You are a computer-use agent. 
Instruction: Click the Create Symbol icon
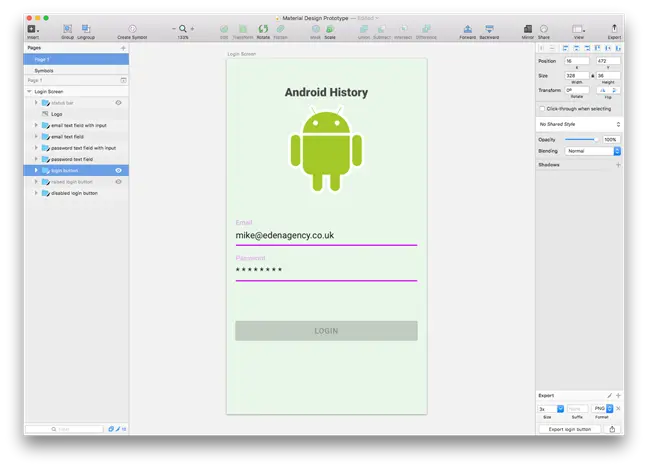[132, 29]
